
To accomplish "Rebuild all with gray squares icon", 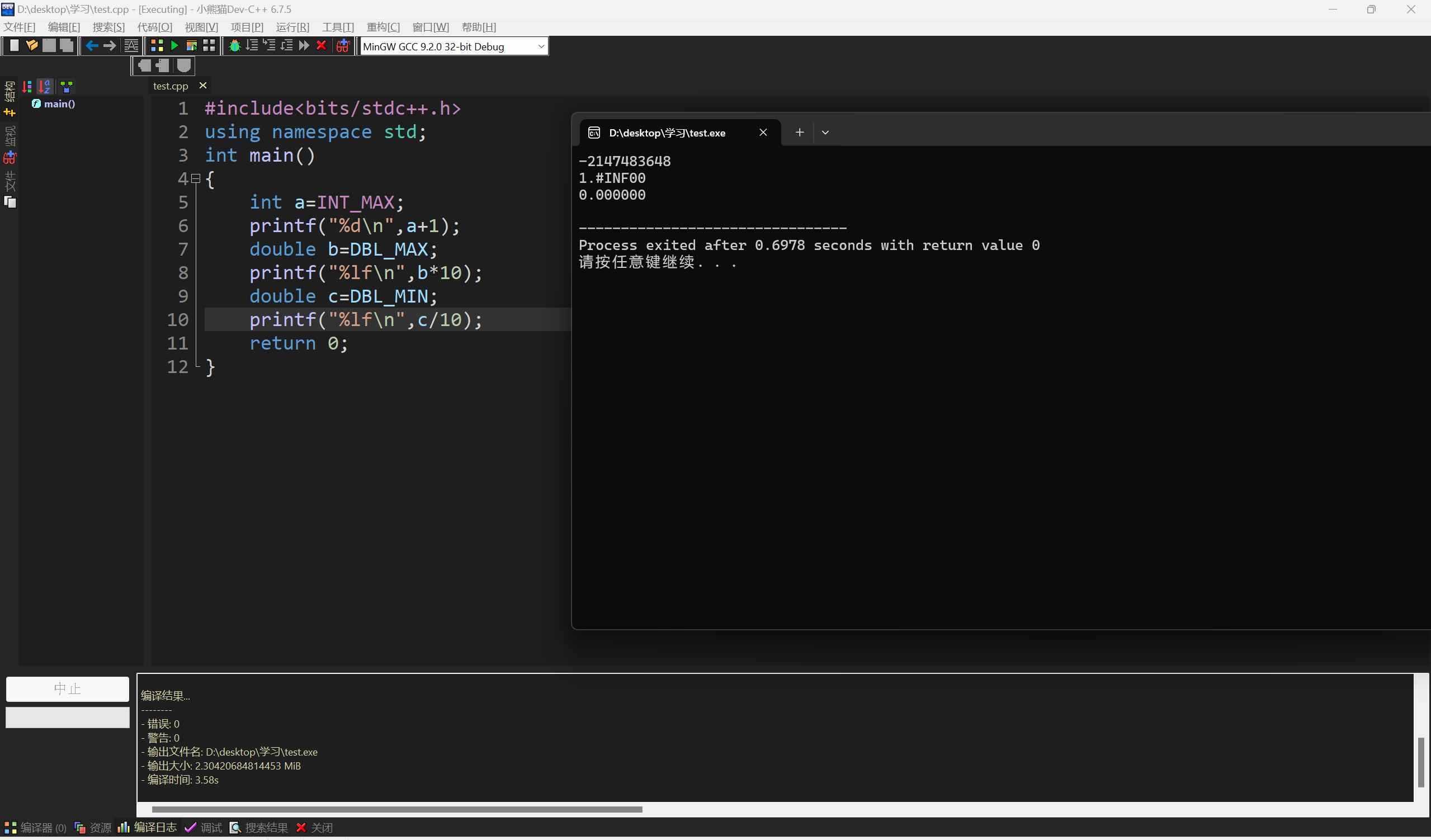I will [x=210, y=46].
